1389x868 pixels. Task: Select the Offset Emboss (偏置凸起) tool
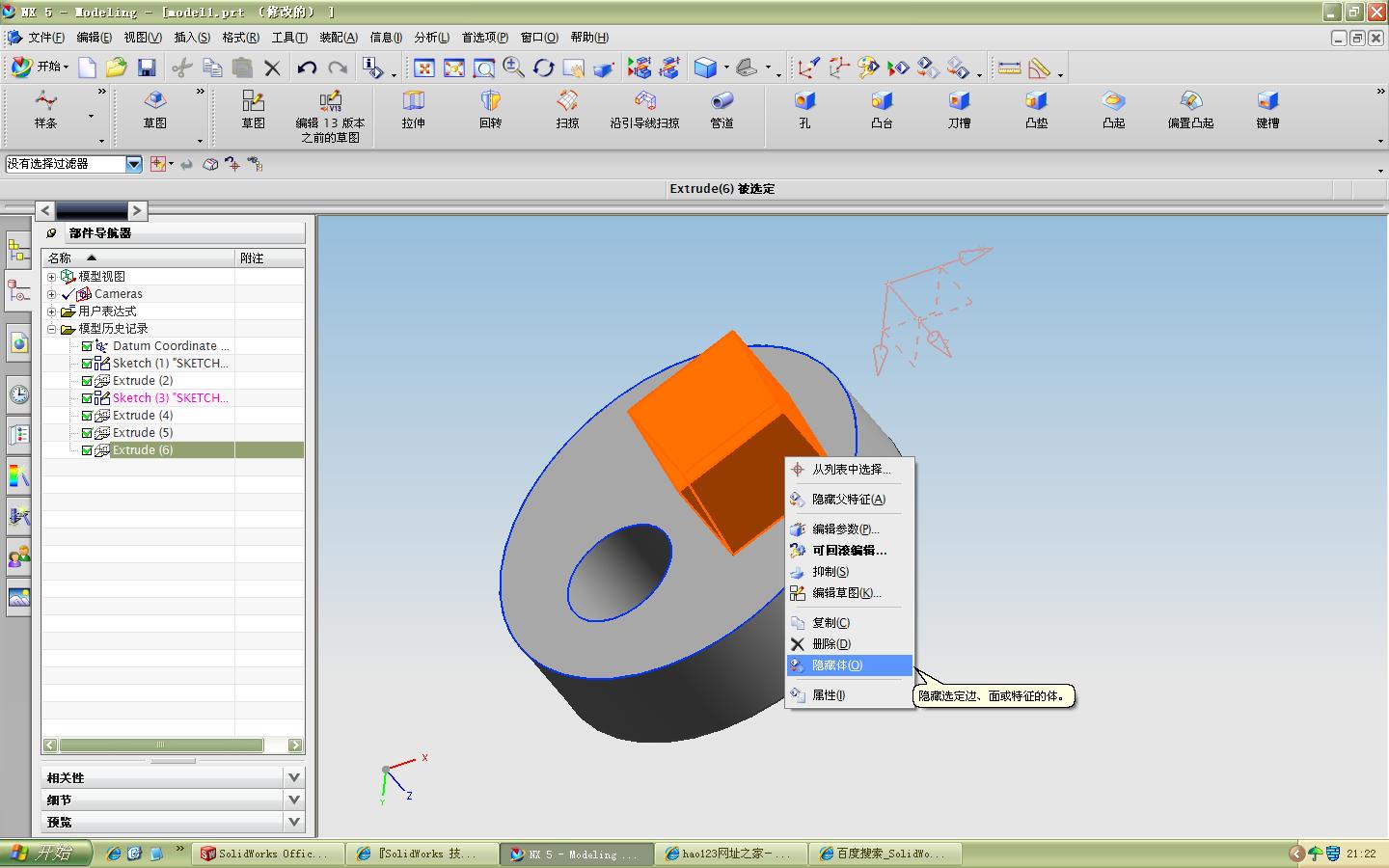coord(1190,110)
